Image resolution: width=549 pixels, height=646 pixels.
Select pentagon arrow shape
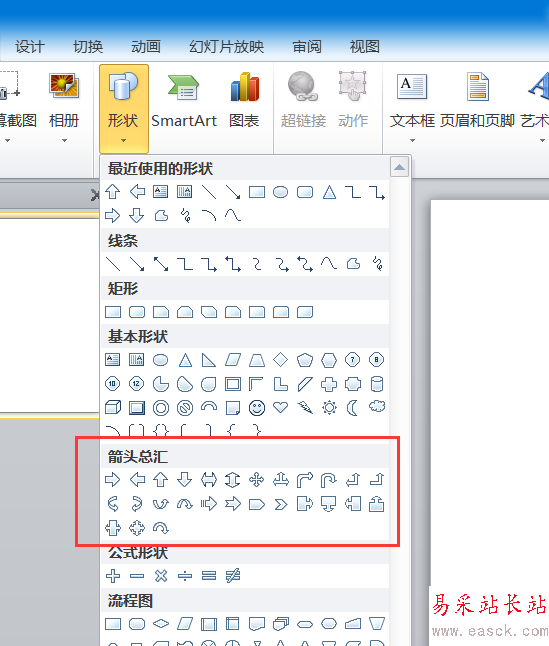tap(257, 503)
